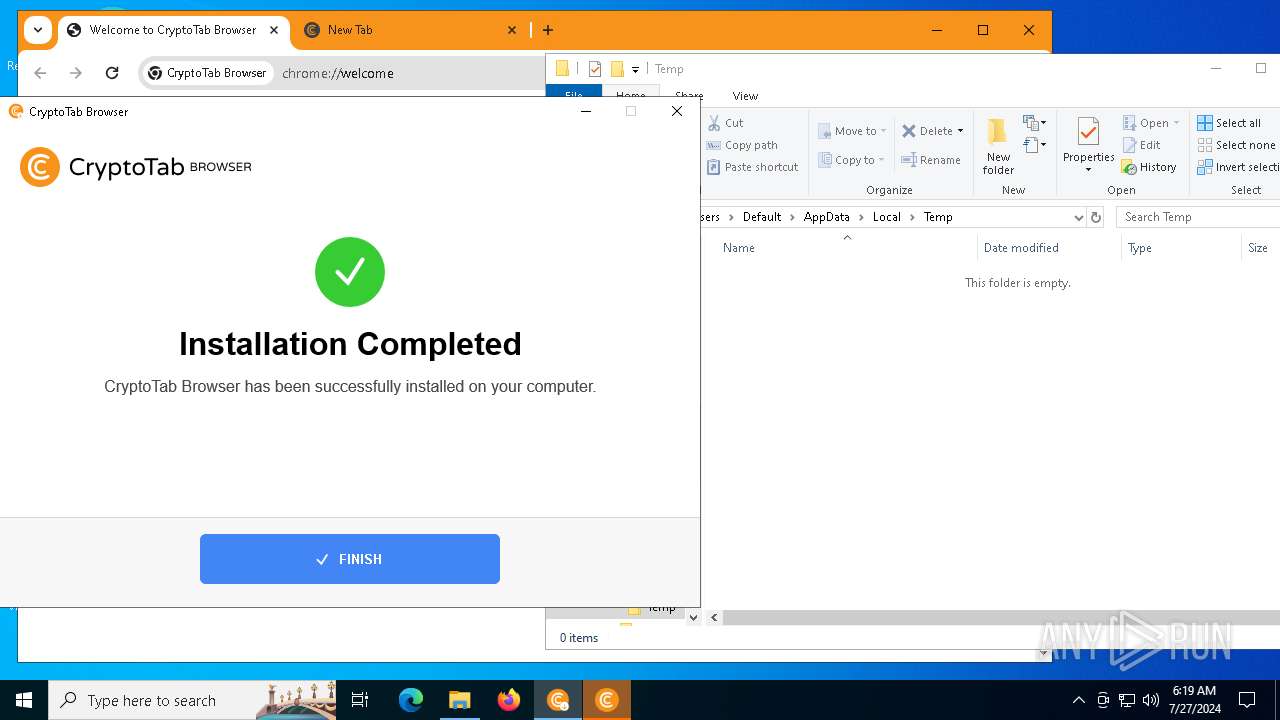Click the taskbar search box
This screenshot has height=720, width=1280.
pyautogui.click(x=192, y=700)
